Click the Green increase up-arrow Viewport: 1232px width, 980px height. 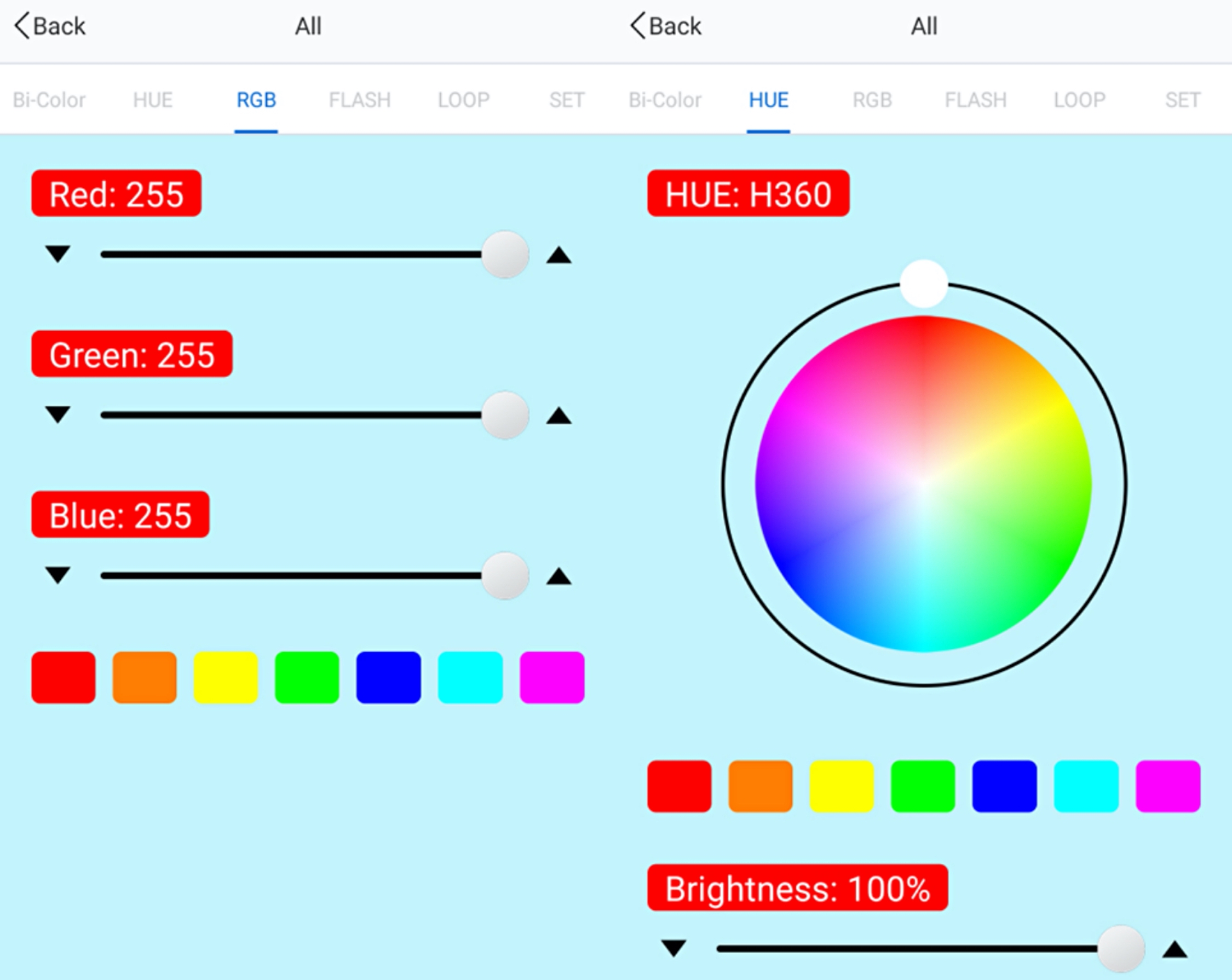(x=559, y=416)
